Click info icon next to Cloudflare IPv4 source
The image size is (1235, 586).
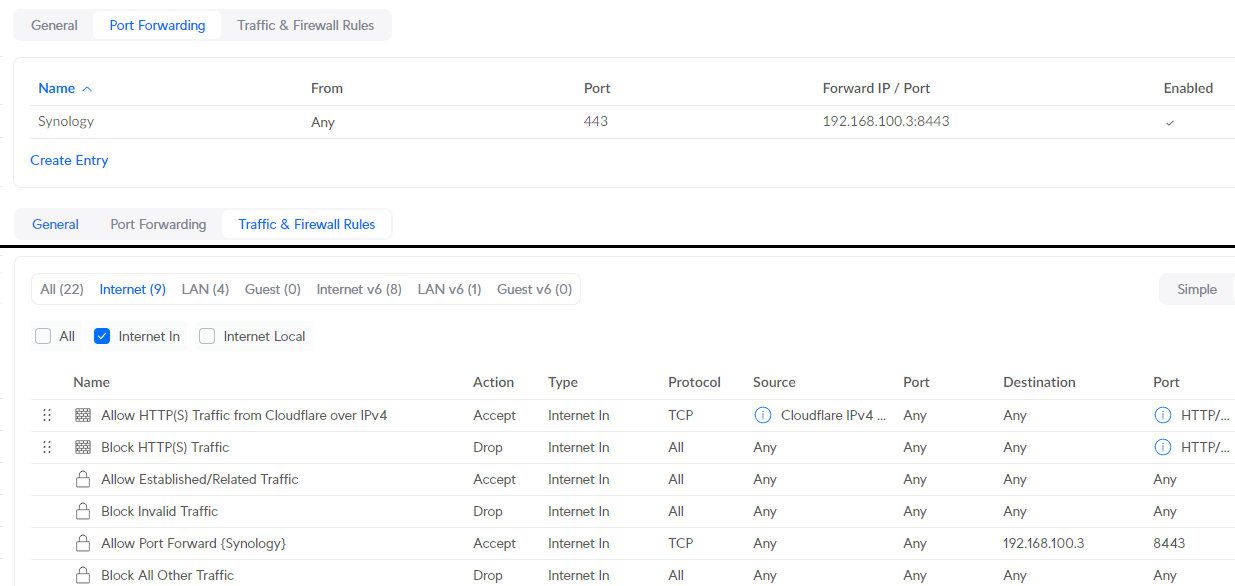(762, 415)
